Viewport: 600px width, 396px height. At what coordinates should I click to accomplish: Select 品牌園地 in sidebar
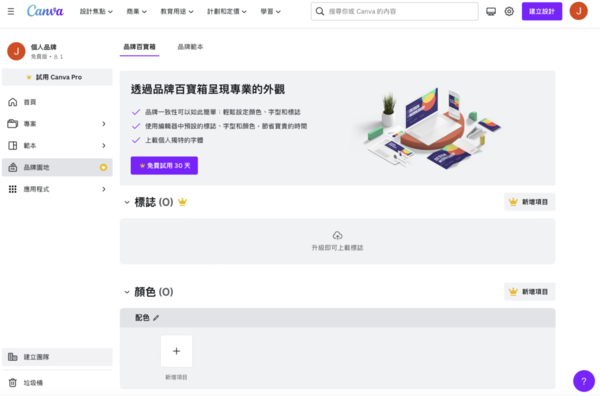[x=57, y=167]
